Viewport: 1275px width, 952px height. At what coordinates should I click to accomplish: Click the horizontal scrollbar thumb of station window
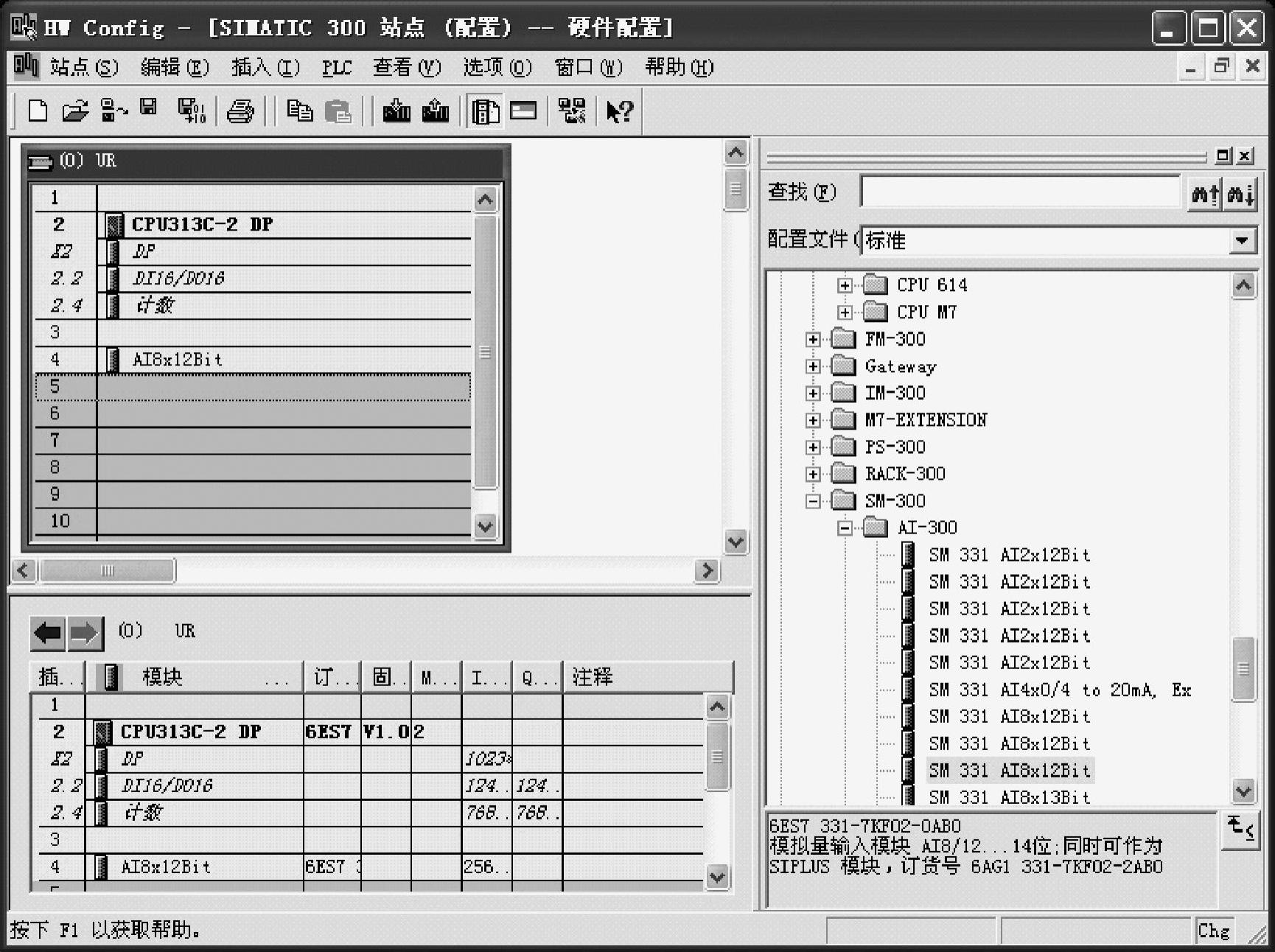pos(107,570)
